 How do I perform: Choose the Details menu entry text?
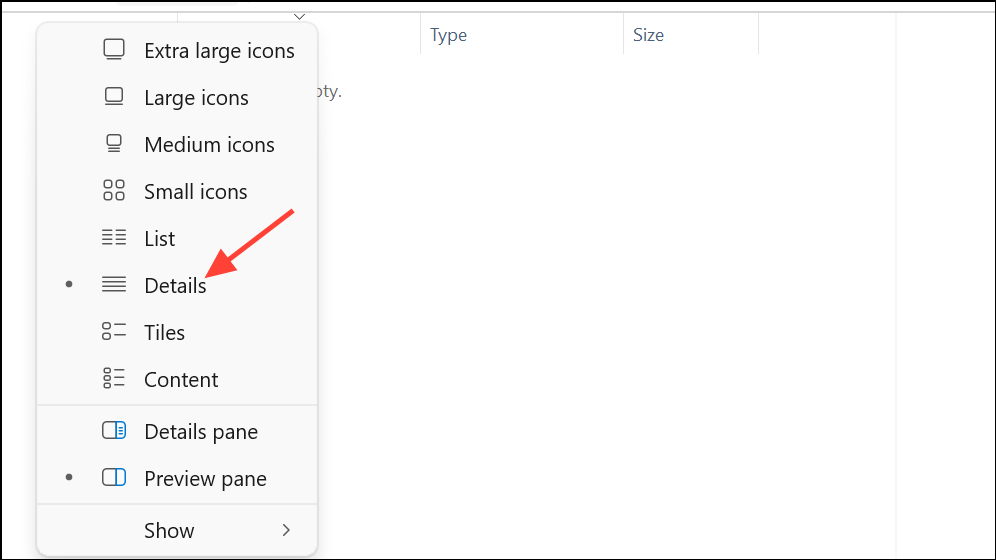pos(175,286)
